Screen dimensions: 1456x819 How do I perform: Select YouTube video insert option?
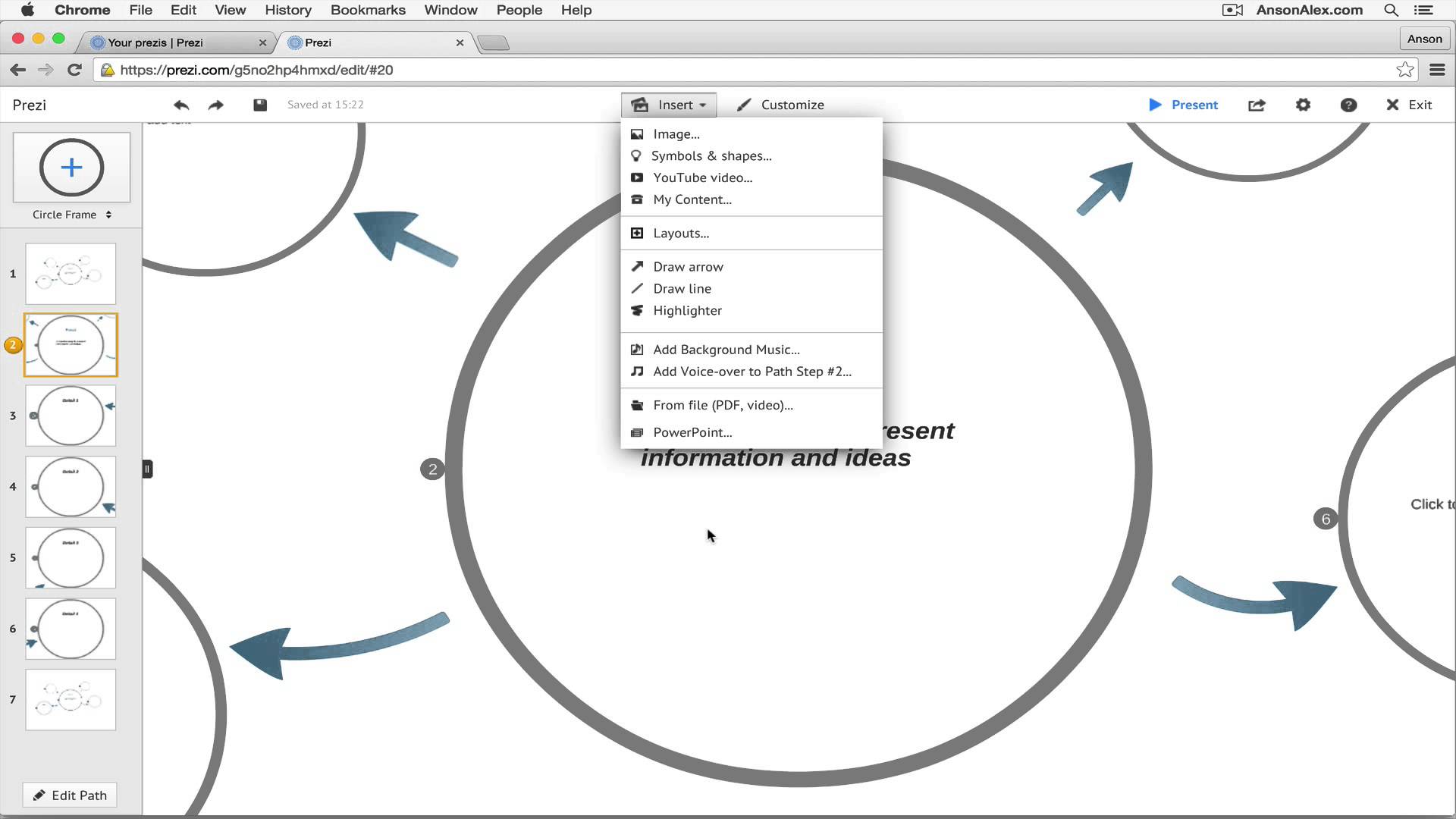704,177
